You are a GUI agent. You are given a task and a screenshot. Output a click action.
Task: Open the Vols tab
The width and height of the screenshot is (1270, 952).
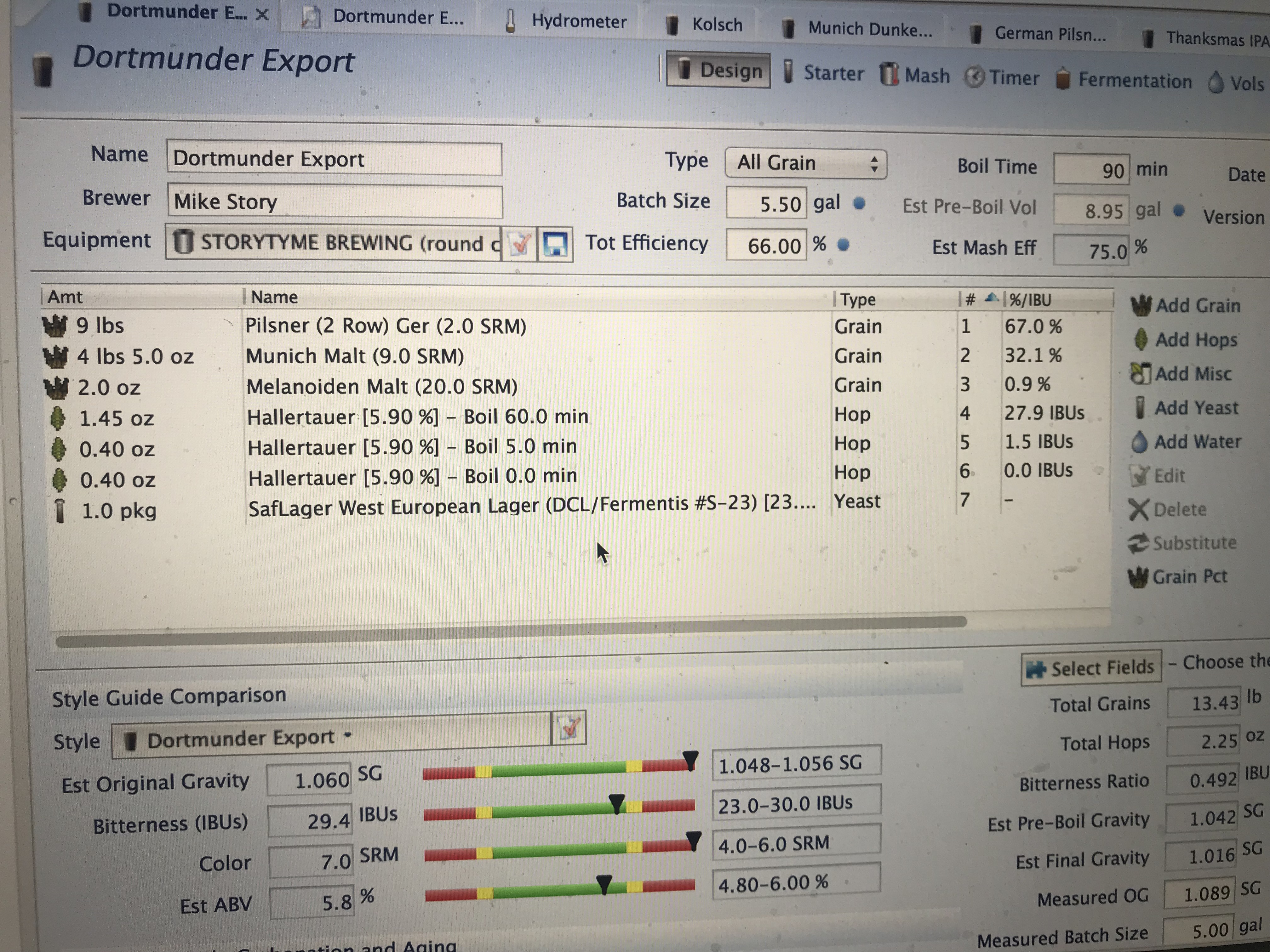[1236, 83]
